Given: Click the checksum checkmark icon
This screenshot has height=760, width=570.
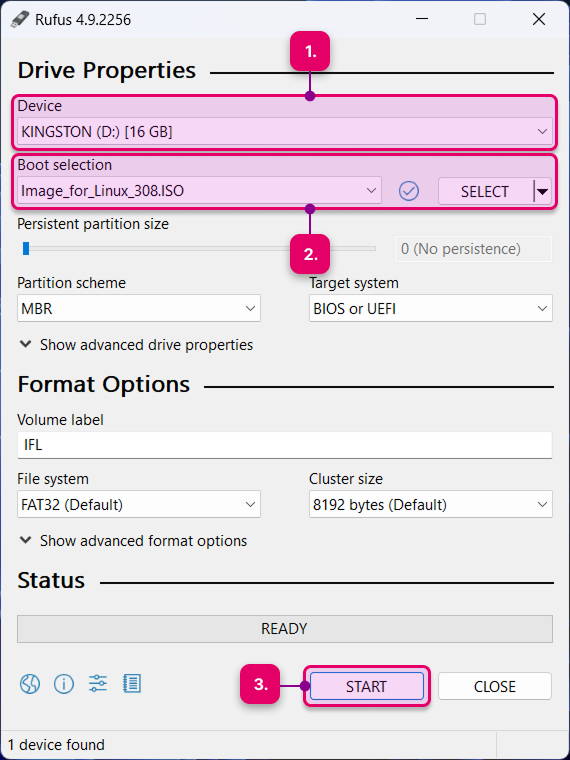Looking at the screenshot, I should click(x=409, y=191).
